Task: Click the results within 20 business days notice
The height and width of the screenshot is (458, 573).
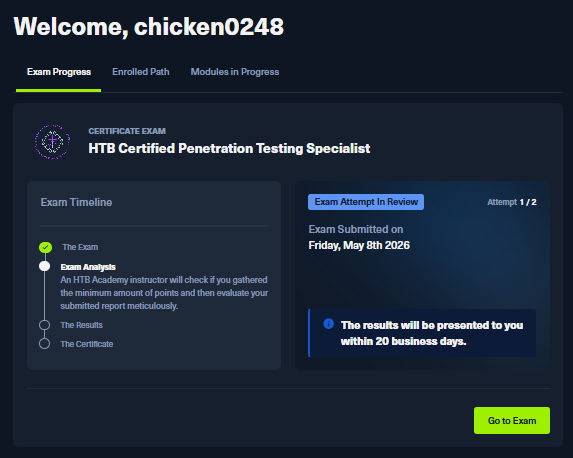Action: click(422, 333)
